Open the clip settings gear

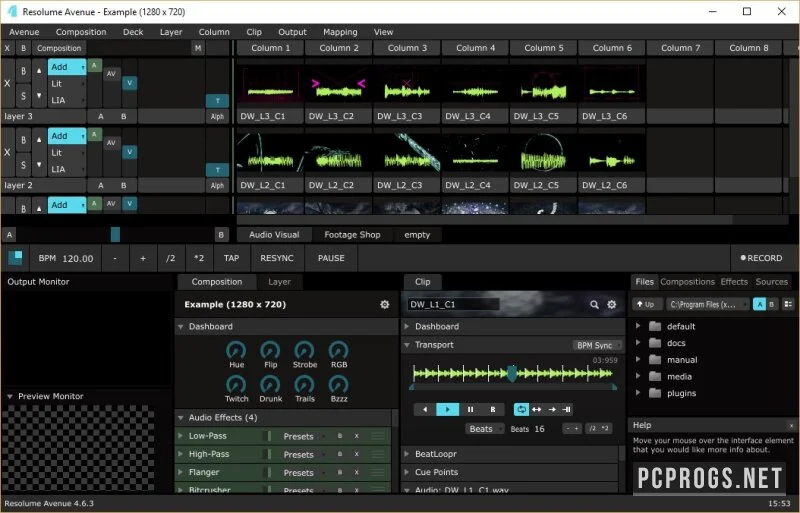pyautogui.click(x=612, y=304)
